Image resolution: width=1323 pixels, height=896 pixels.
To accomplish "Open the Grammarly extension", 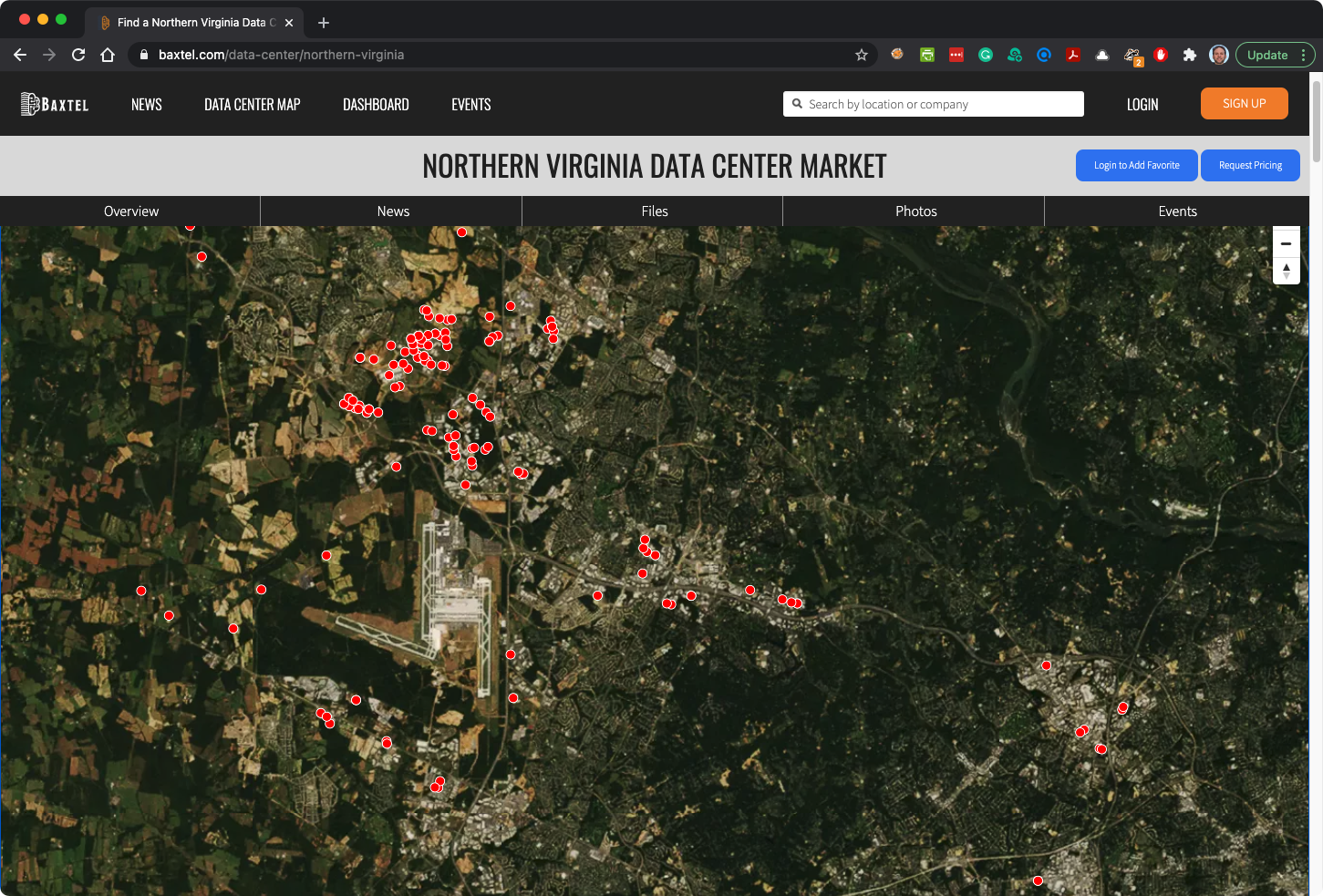I will pos(986,55).
